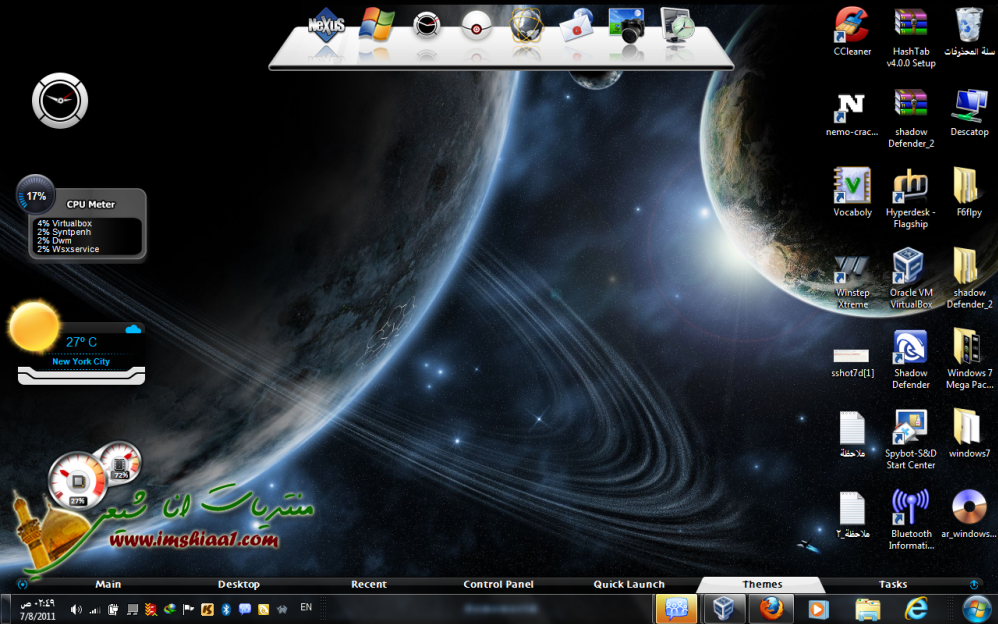The height and width of the screenshot is (624, 998).
Task: Click the taskbar clock showing 7/8/2011
Action: [x=37, y=609]
